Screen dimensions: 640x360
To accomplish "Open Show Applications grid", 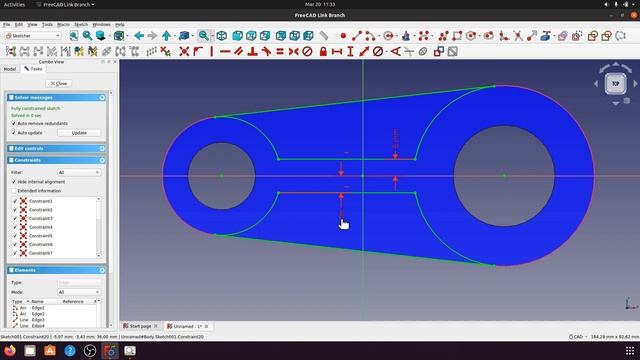I will click(629, 351).
